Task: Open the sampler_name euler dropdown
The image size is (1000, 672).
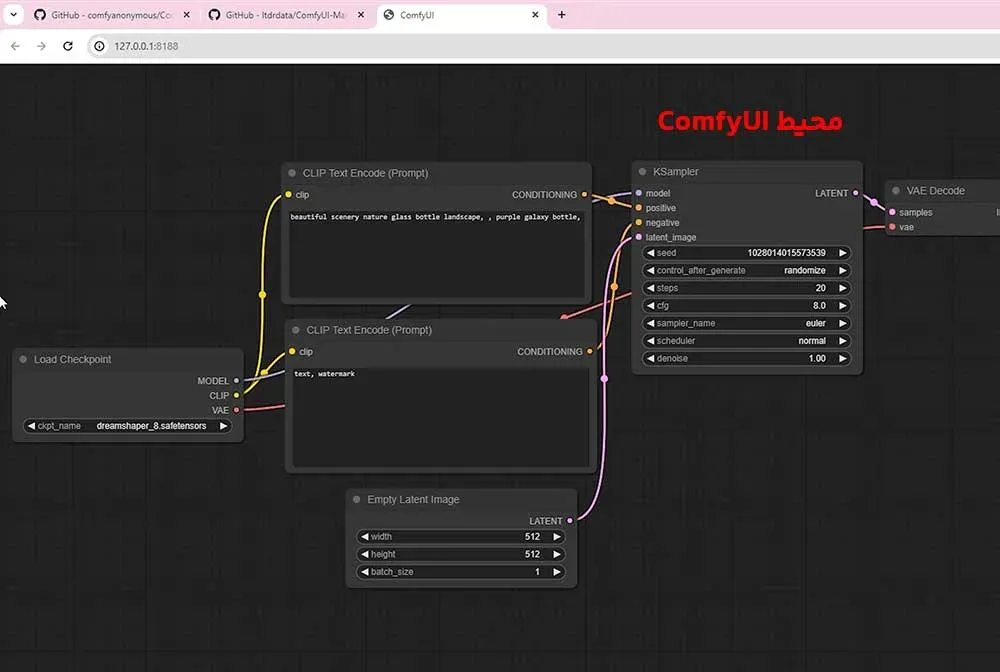Action: pos(746,323)
